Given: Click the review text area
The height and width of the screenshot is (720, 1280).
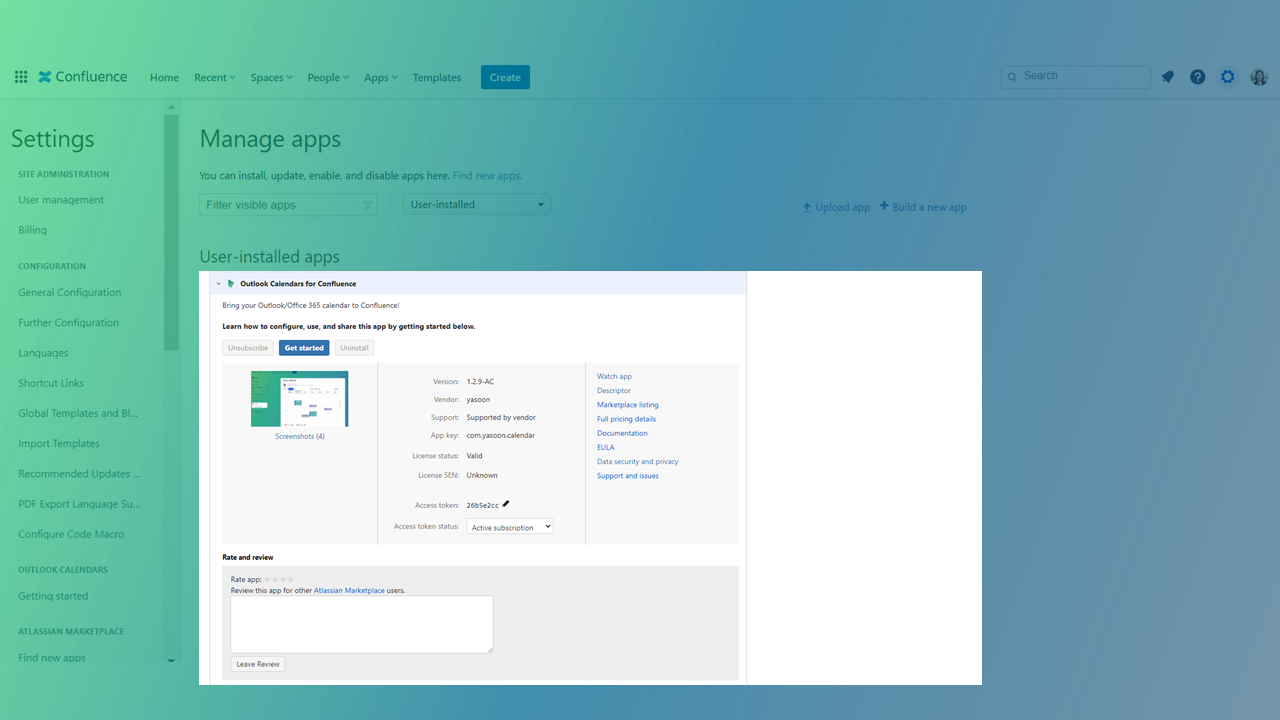Looking at the screenshot, I should pyautogui.click(x=362, y=624).
